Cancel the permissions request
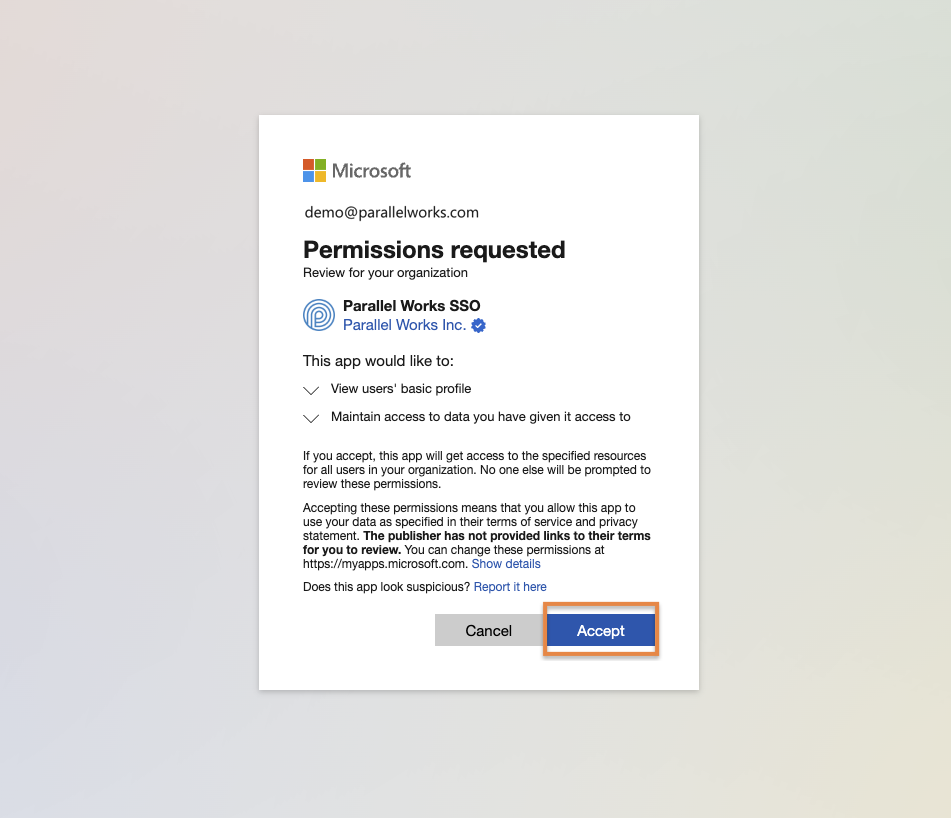 point(488,630)
